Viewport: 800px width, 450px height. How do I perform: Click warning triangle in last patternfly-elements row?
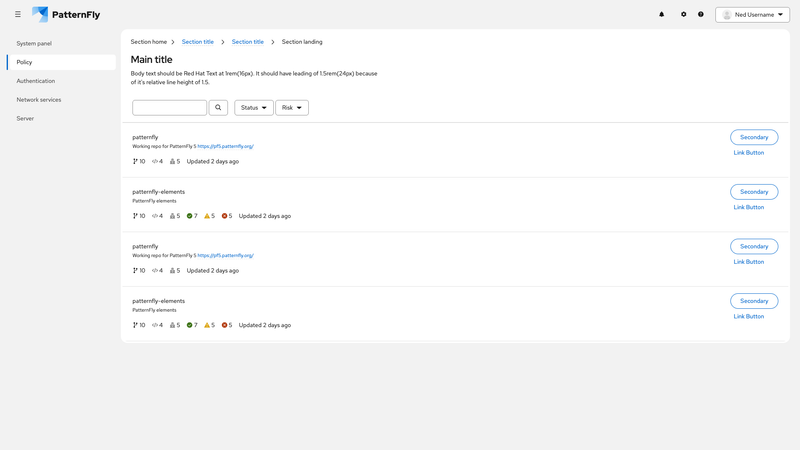[x=207, y=325]
